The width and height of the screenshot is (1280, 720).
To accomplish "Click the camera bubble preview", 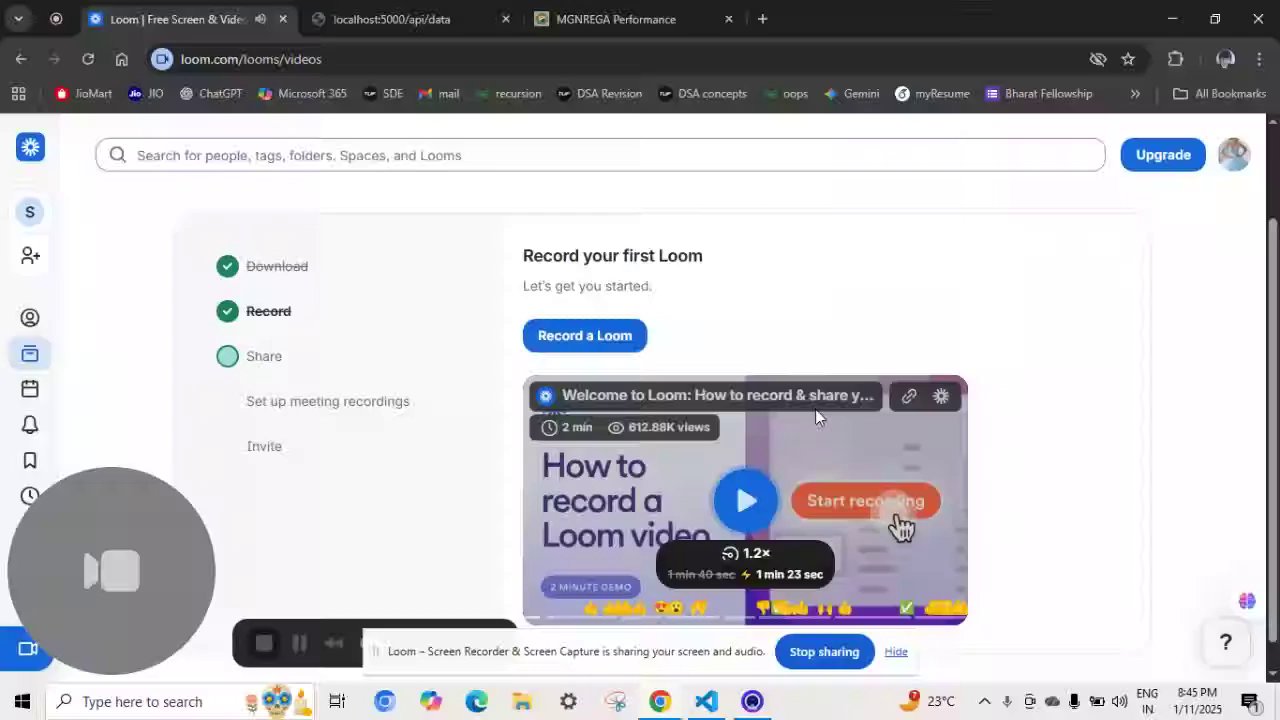I will click(111, 571).
